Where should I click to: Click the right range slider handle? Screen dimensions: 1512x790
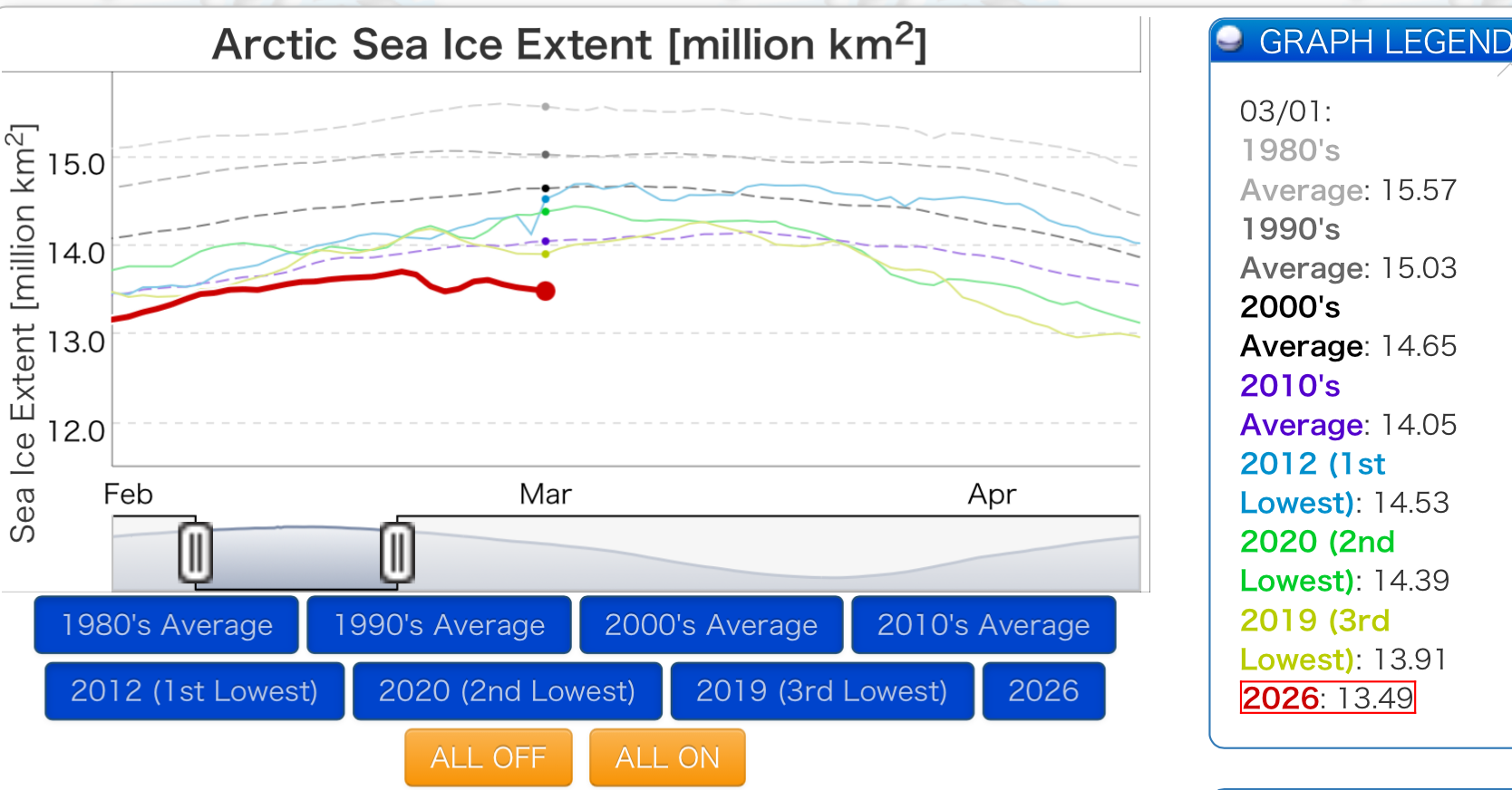[x=397, y=552]
